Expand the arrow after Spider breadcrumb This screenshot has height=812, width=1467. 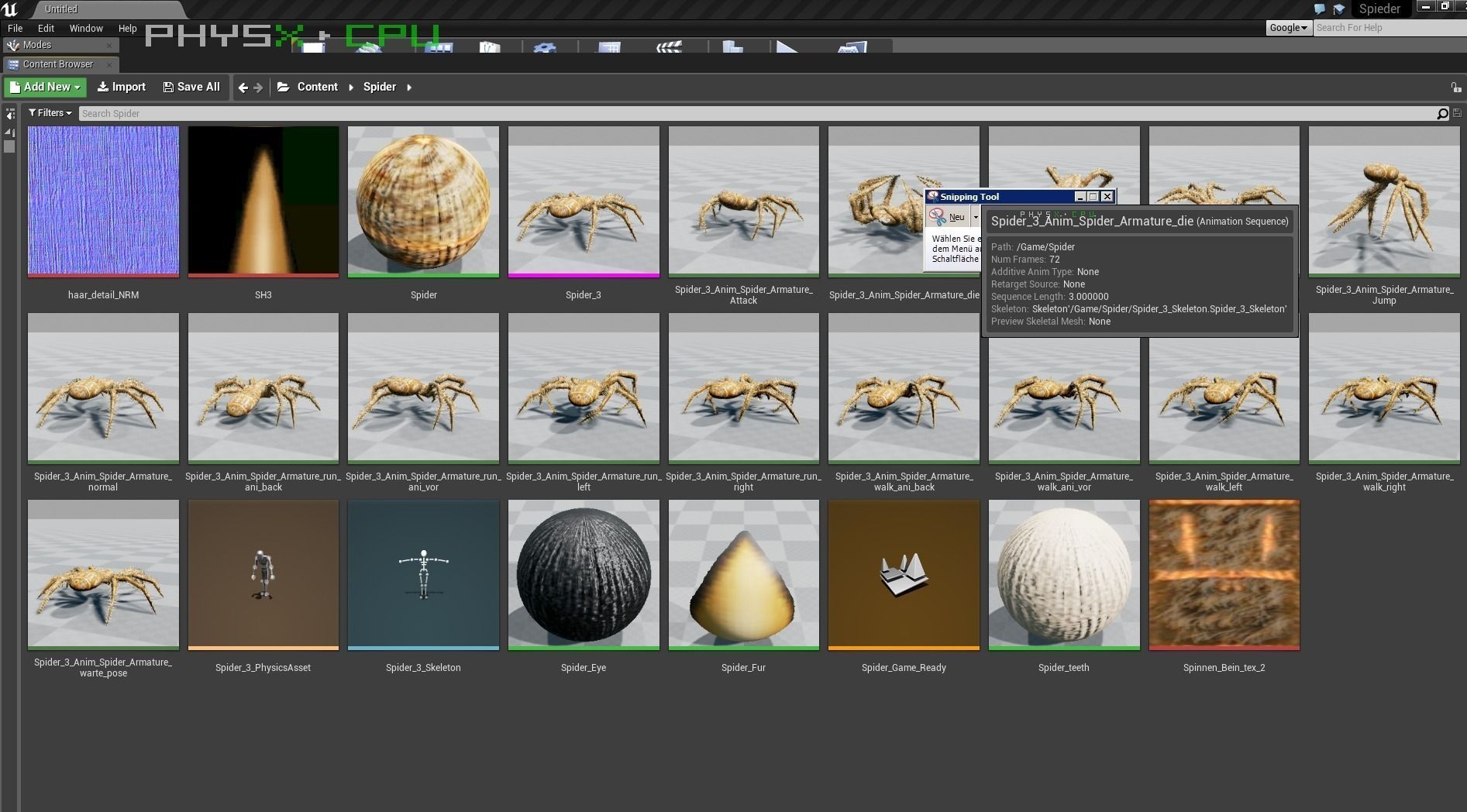pos(409,88)
